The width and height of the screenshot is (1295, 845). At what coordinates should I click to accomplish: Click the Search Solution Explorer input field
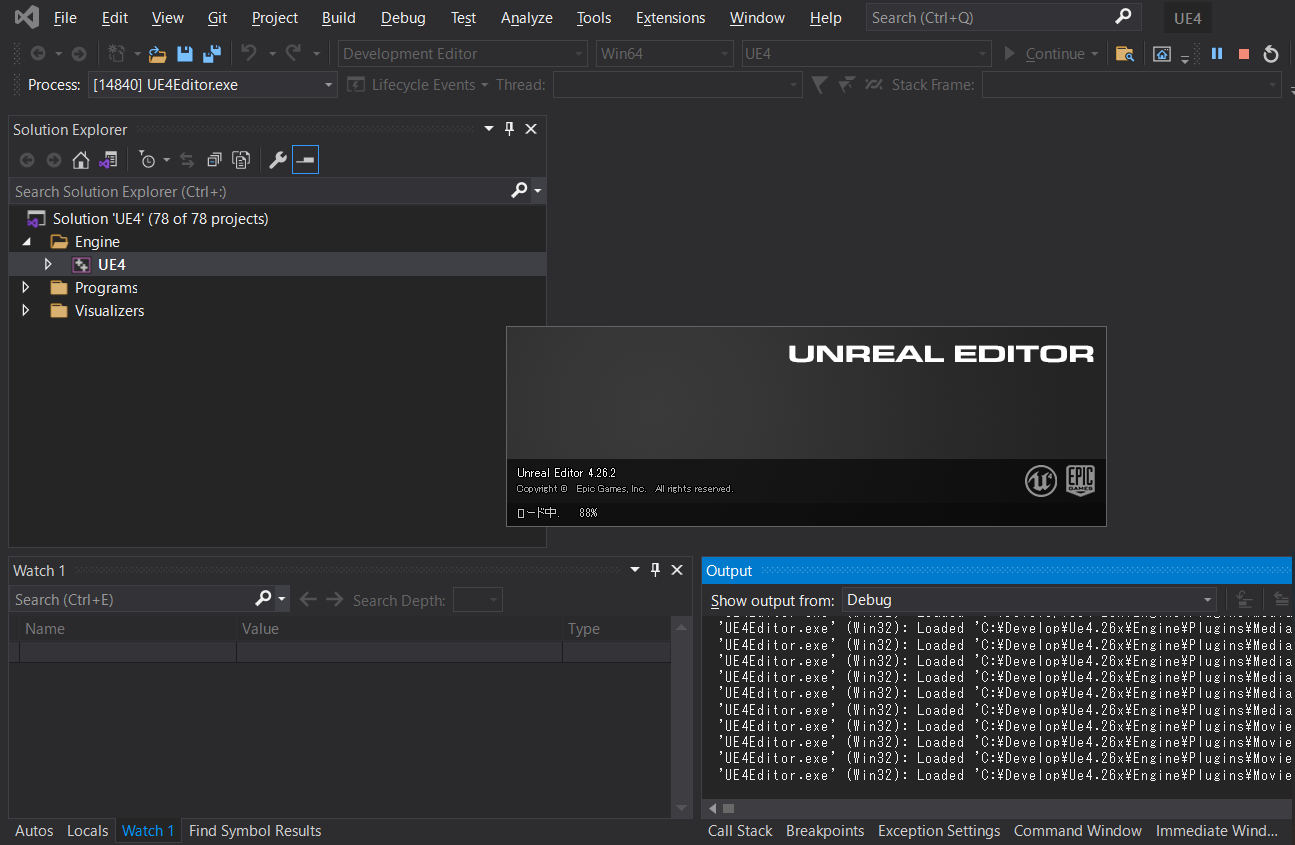click(x=260, y=191)
